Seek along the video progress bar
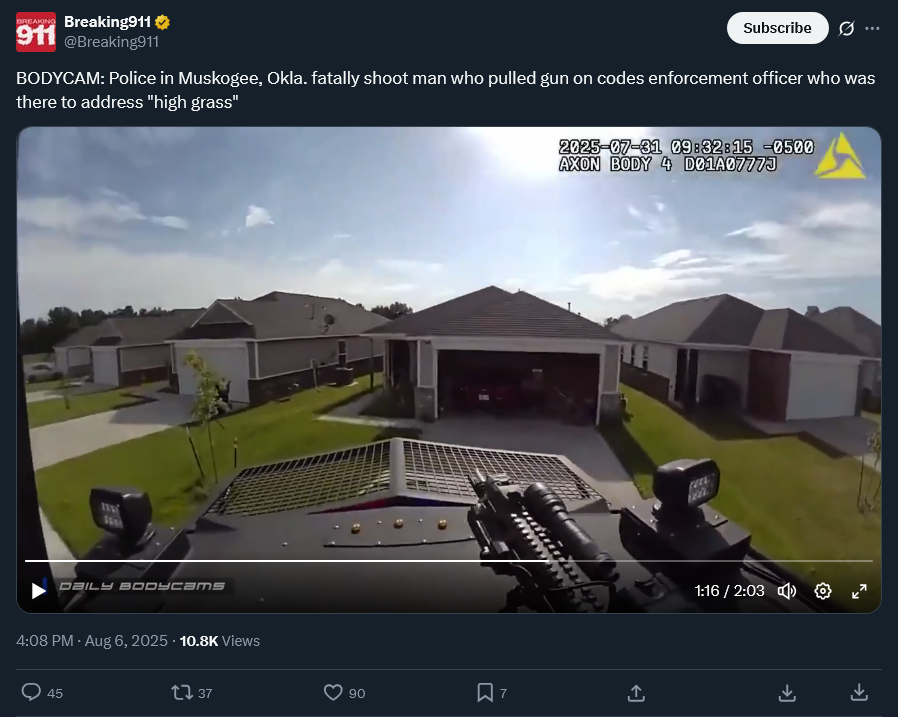The height and width of the screenshot is (717, 898). (x=448, y=561)
